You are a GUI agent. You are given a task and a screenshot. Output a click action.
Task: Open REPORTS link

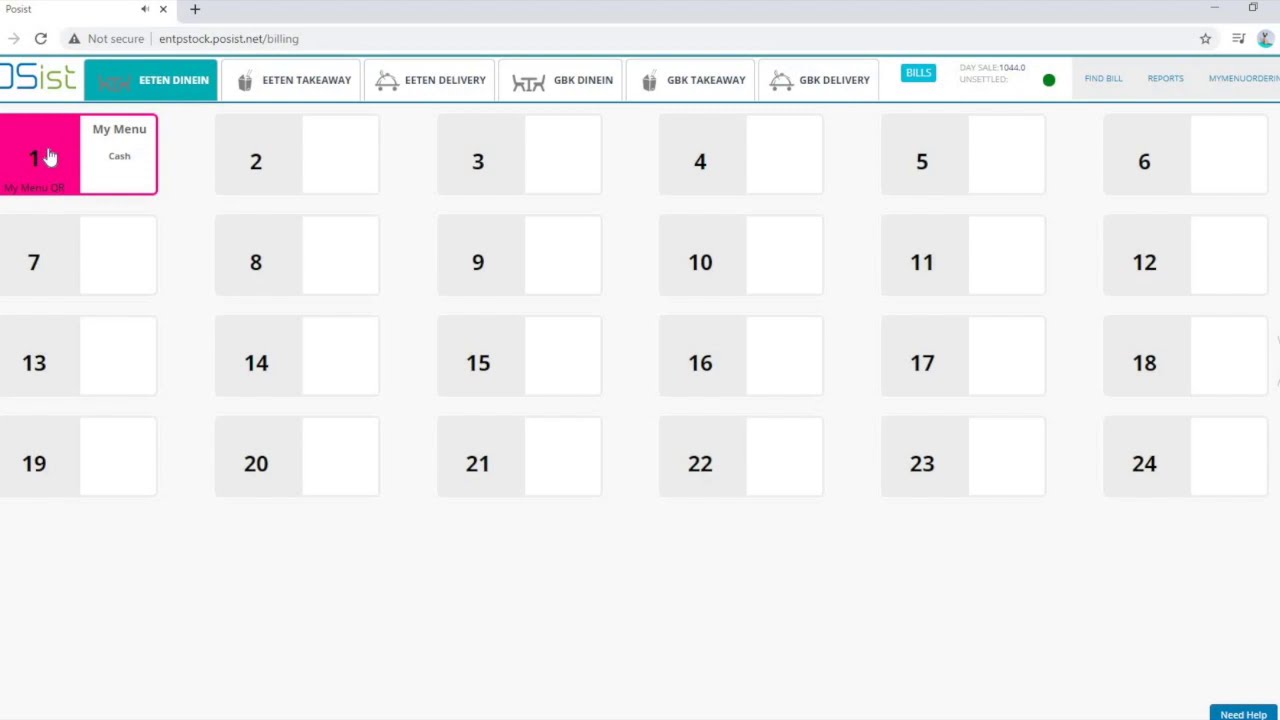[1165, 78]
